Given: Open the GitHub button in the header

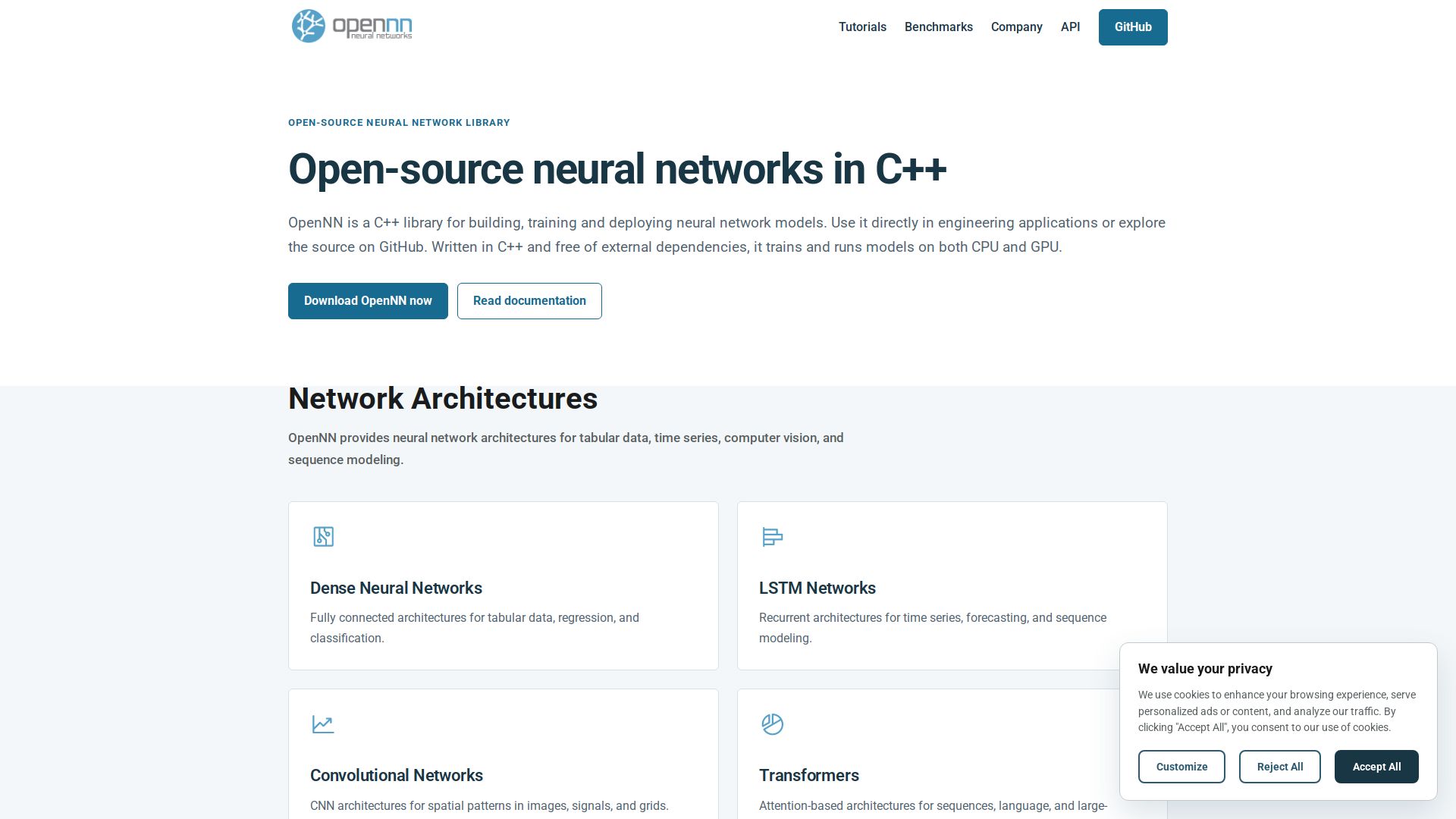Looking at the screenshot, I should [x=1133, y=27].
